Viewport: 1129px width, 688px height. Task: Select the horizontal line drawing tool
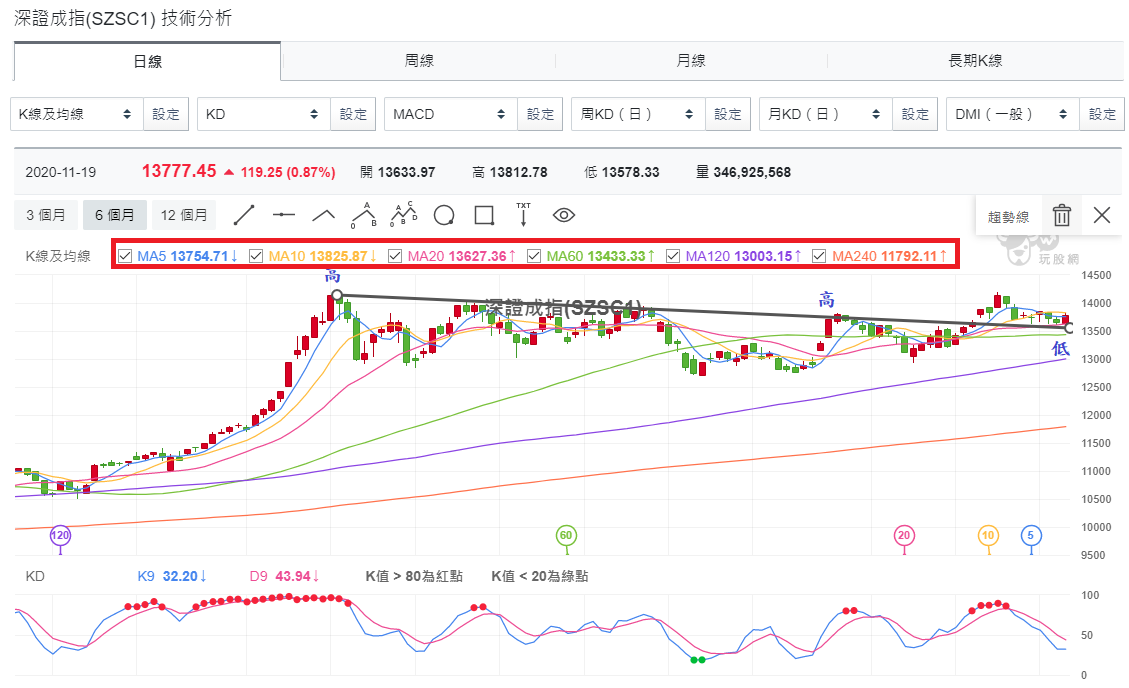coord(284,214)
